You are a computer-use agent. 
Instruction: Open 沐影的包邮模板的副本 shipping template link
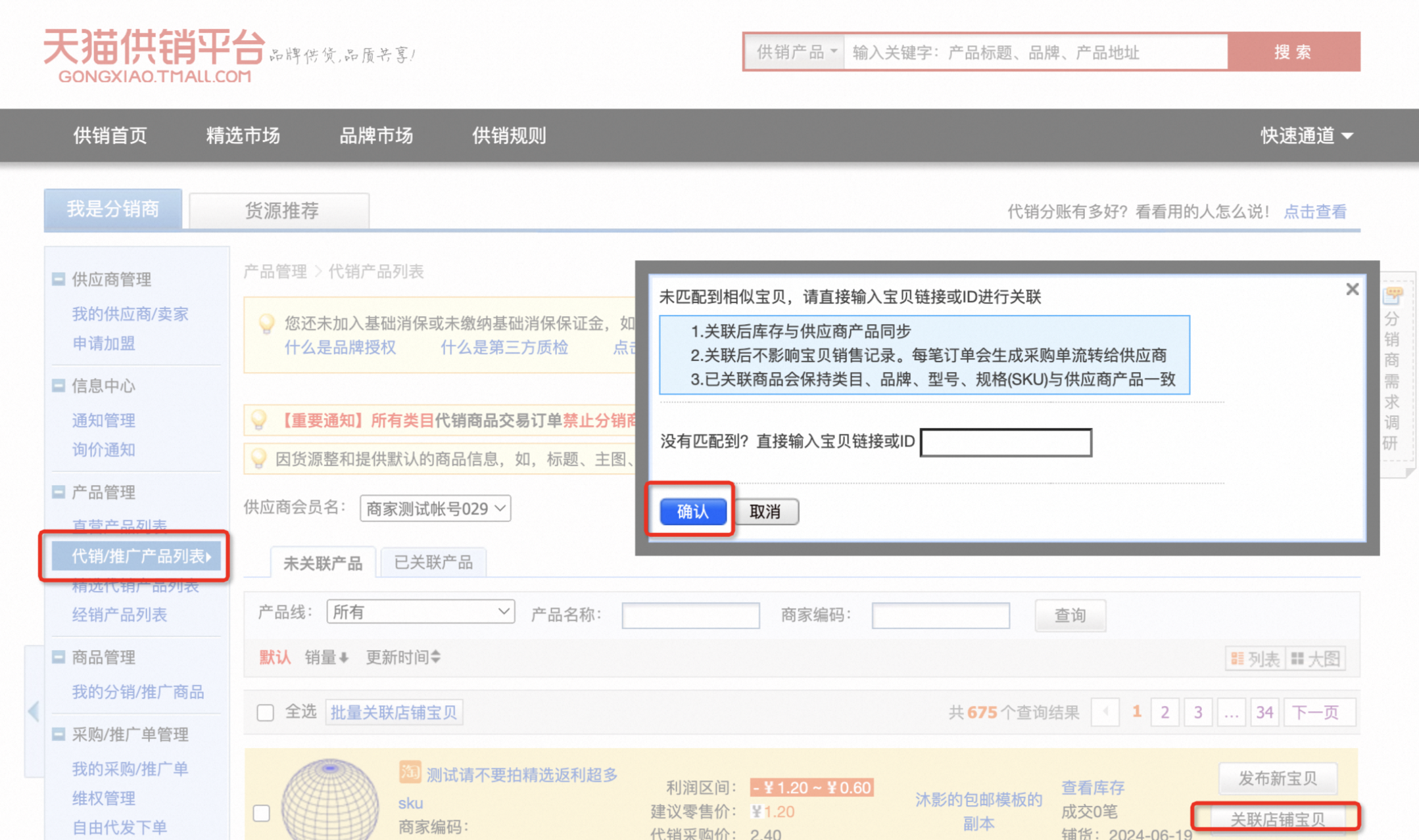(x=978, y=811)
